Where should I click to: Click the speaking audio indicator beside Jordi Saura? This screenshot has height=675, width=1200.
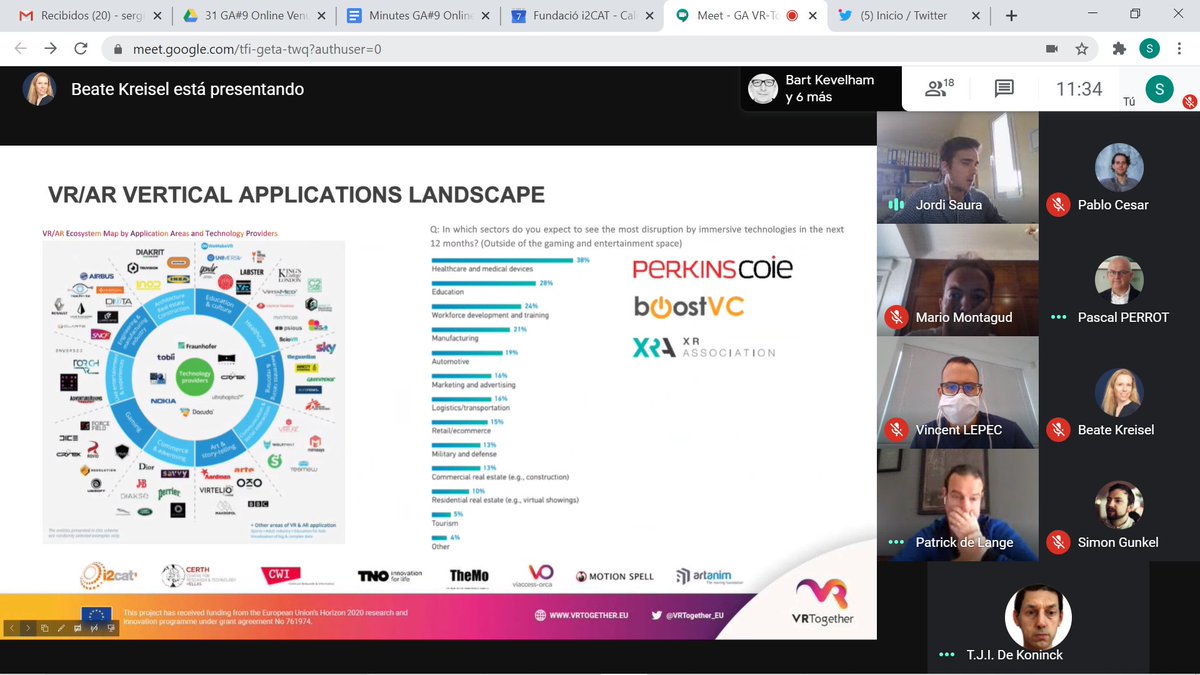click(896, 205)
